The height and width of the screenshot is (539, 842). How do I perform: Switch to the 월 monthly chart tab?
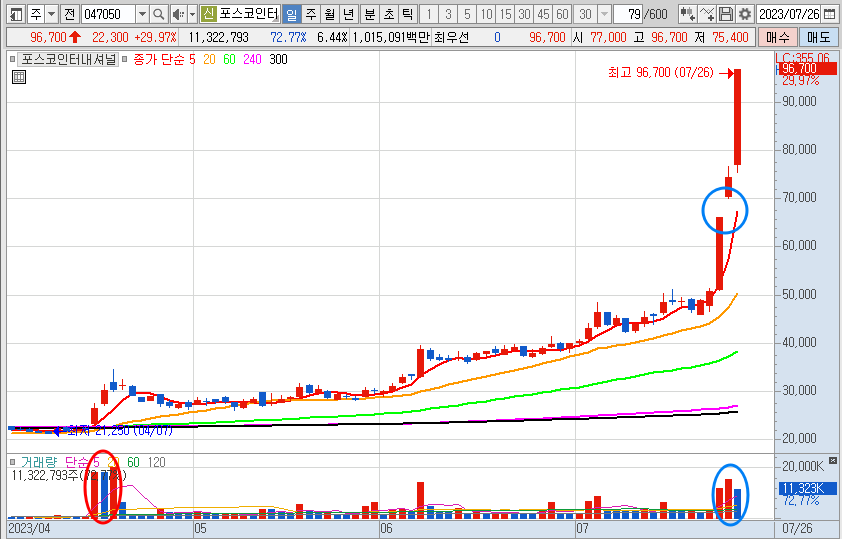coord(330,14)
